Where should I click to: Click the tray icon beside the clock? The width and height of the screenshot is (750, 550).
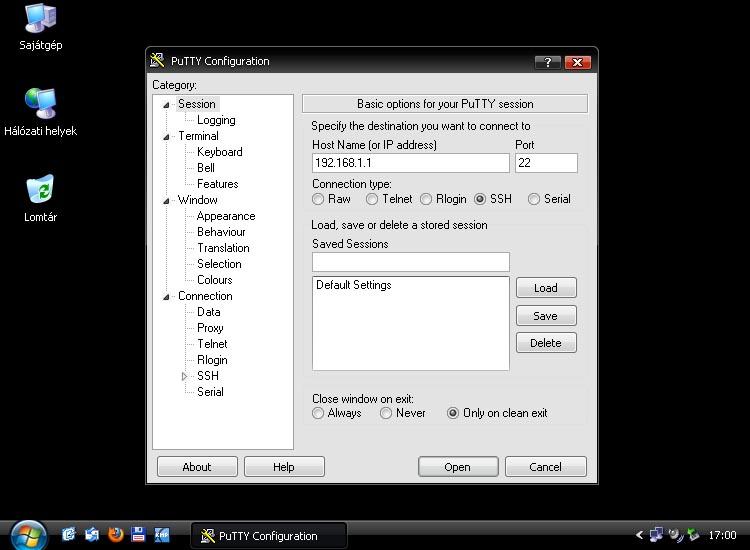[x=693, y=535]
